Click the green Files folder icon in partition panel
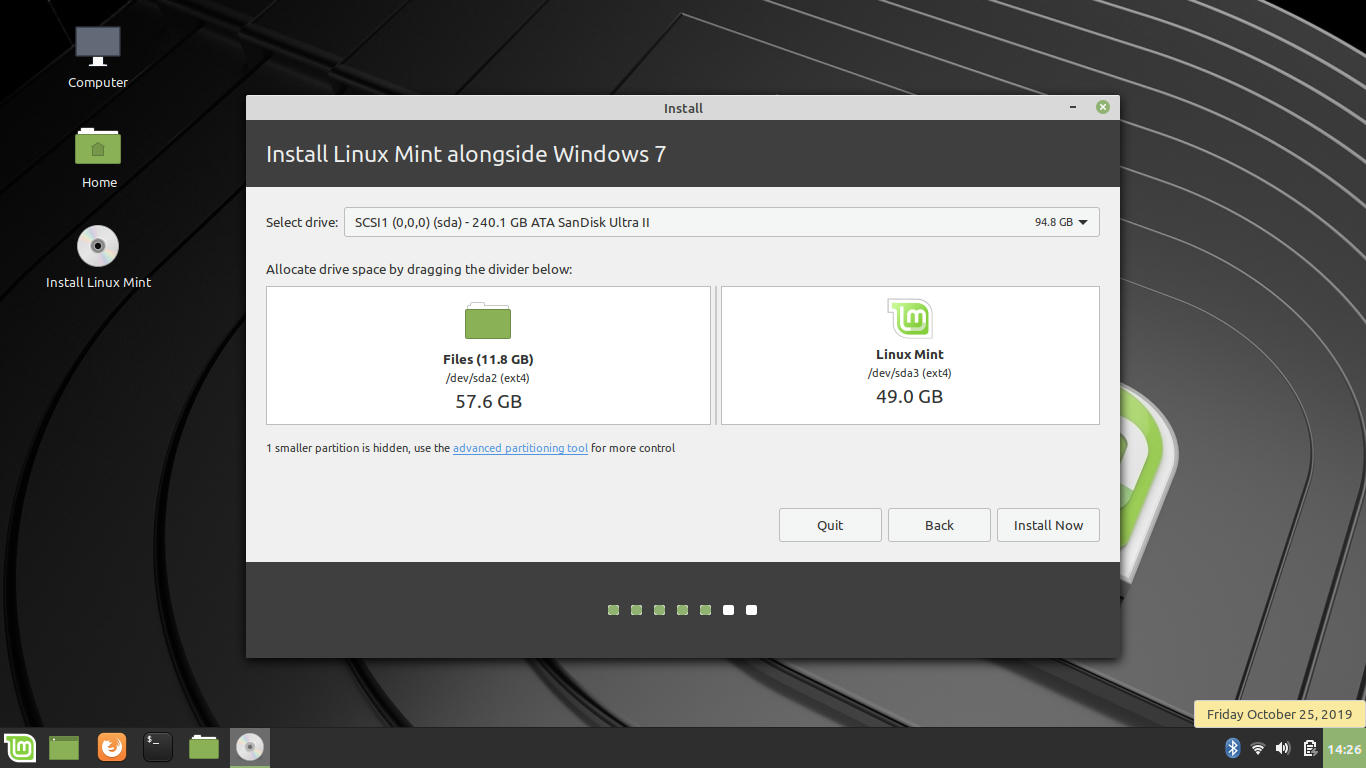1366x768 pixels. (x=488, y=321)
